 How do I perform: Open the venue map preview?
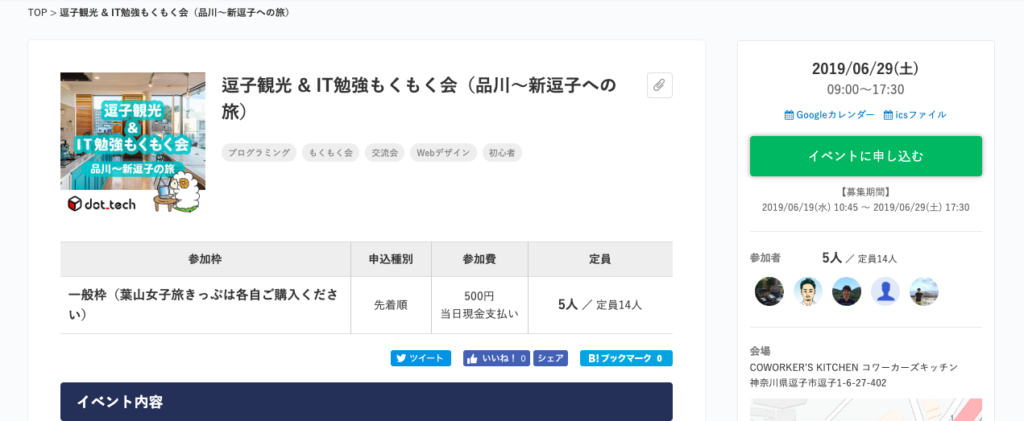(x=866, y=410)
